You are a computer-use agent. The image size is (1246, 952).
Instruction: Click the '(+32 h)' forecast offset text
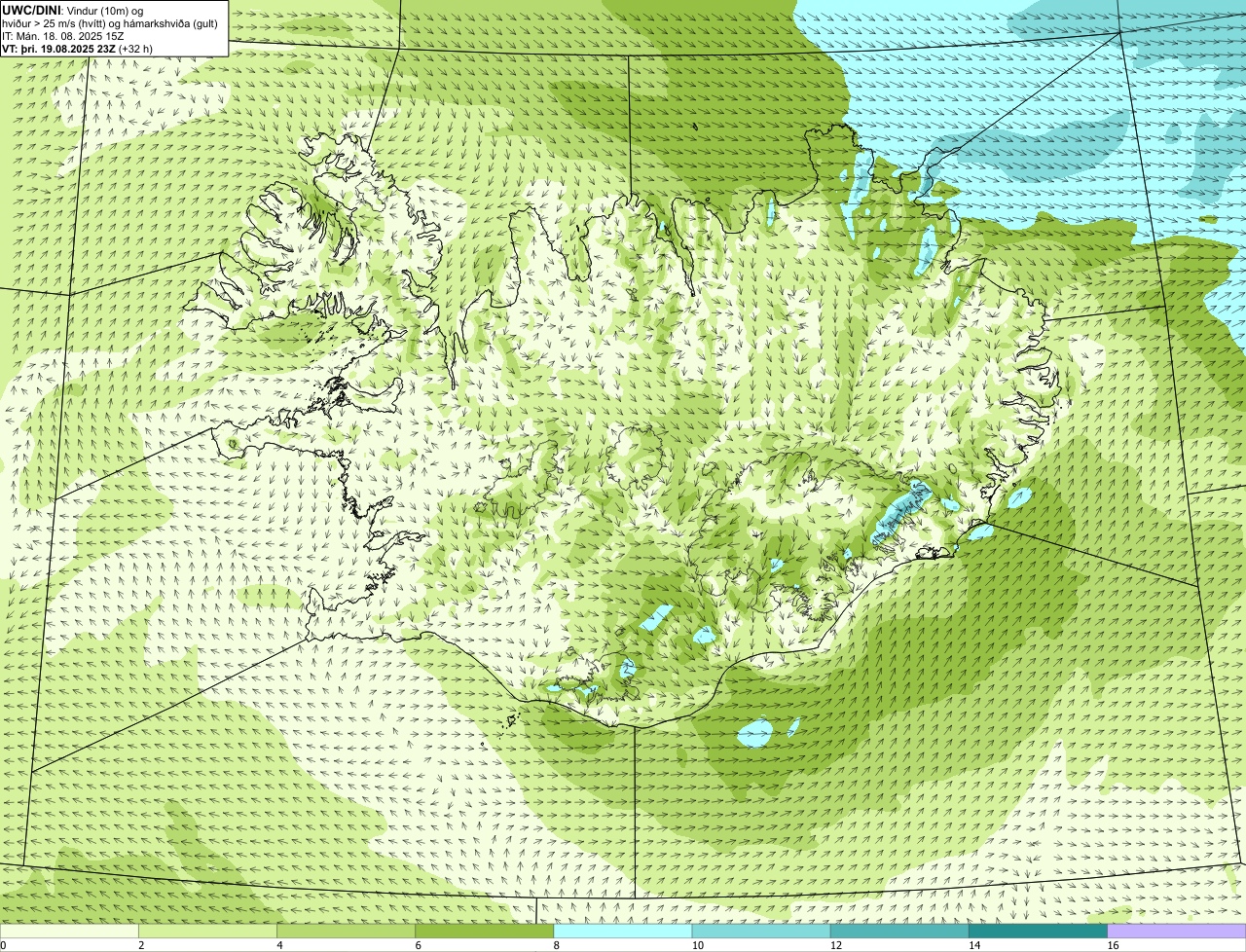click(x=135, y=49)
